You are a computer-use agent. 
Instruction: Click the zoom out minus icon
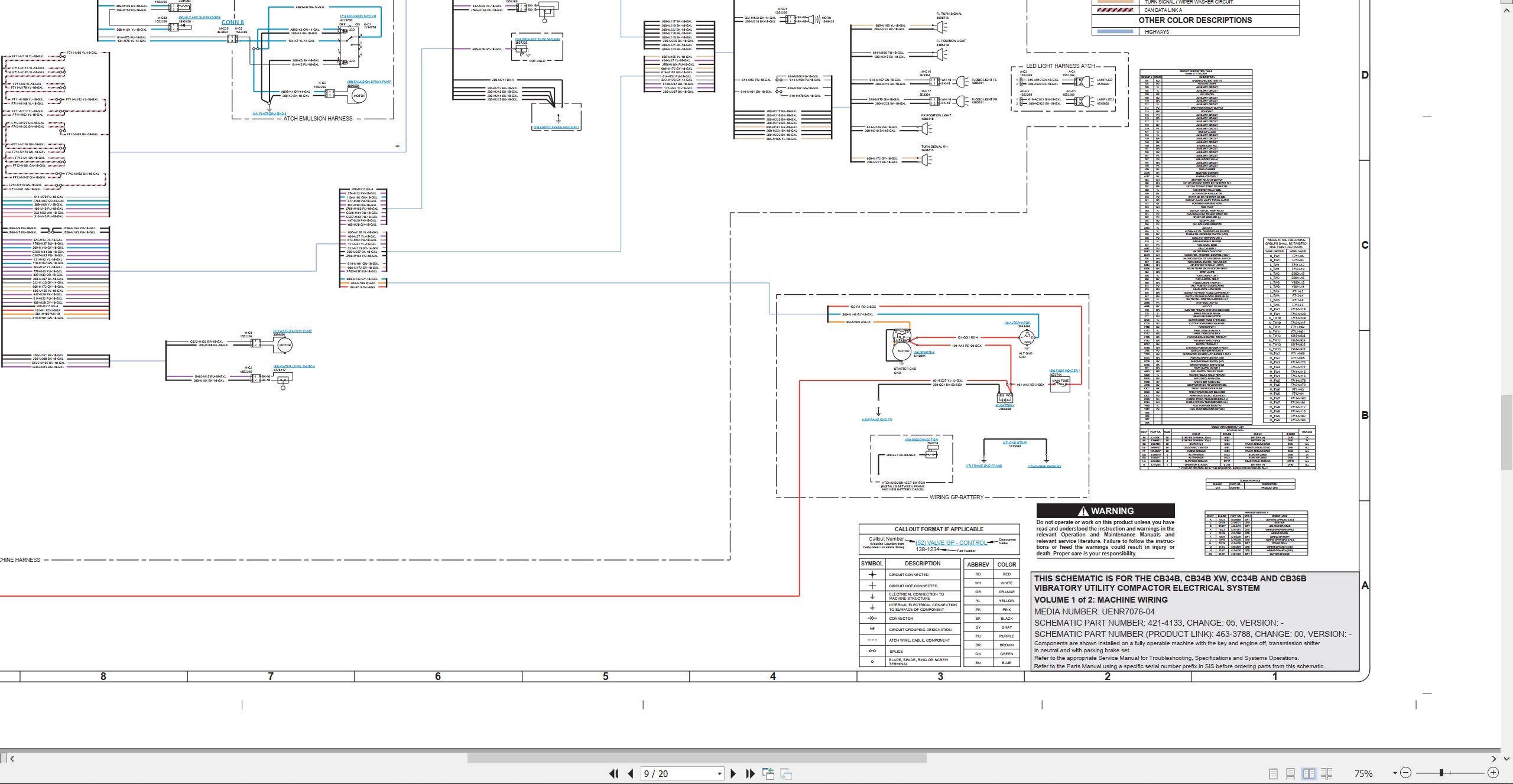1405,773
